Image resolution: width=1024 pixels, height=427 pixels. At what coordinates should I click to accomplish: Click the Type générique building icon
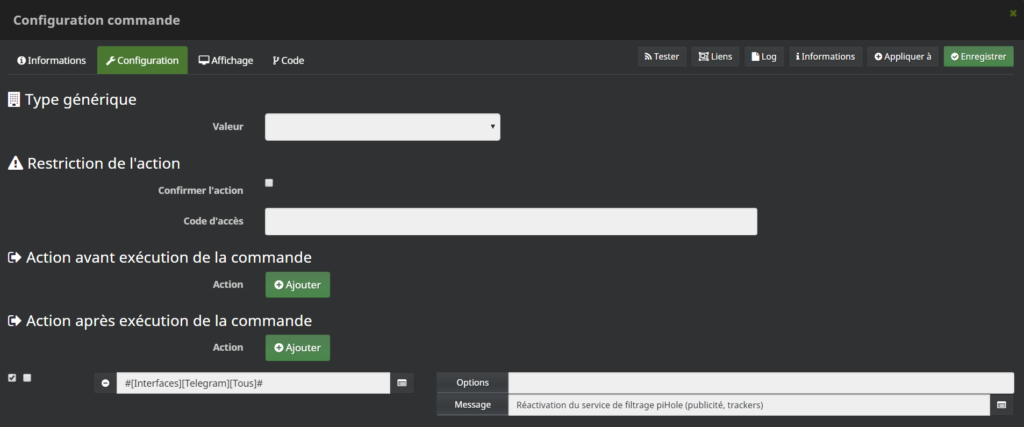point(14,100)
